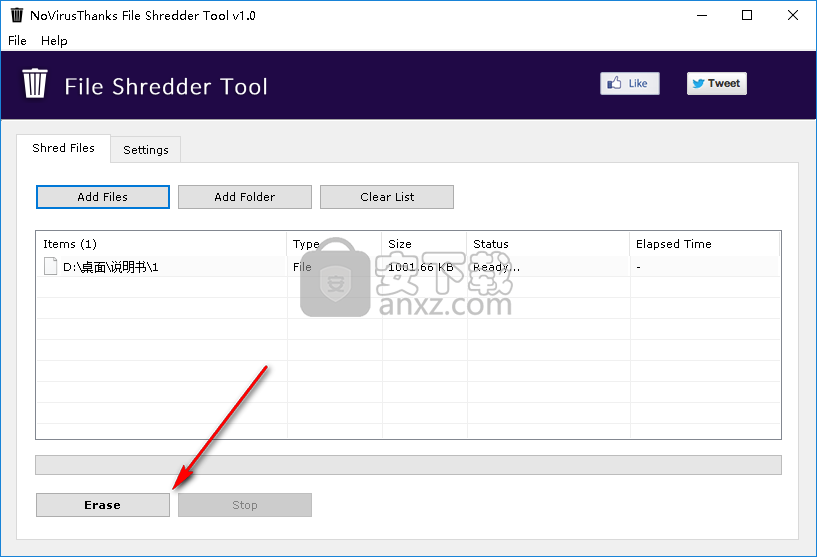The image size is (817, 557).
Task: Click the Ready... status cell
Action: pos(496,267)
